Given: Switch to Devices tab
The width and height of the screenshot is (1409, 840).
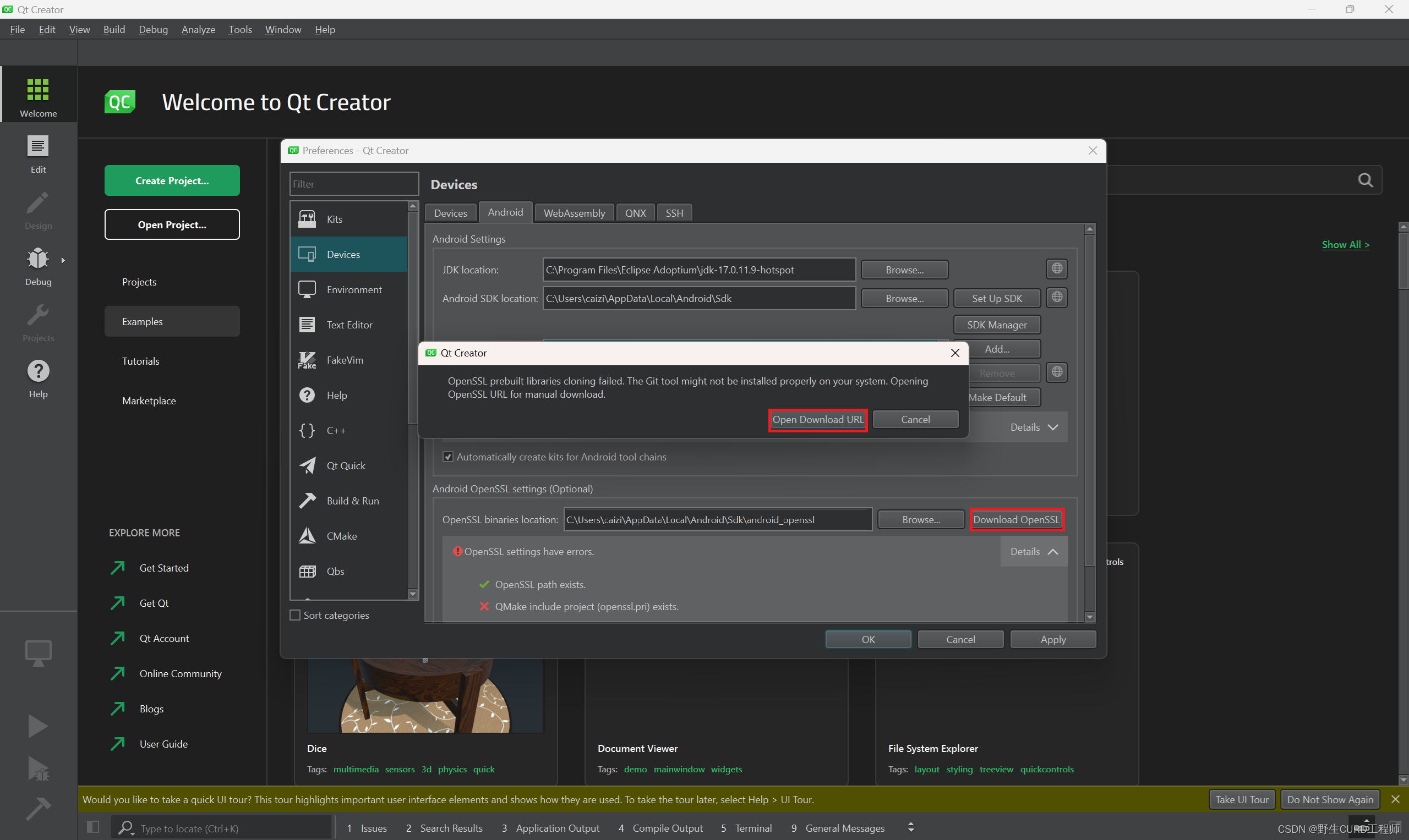Looking at the screenshot, I should 450,213.
